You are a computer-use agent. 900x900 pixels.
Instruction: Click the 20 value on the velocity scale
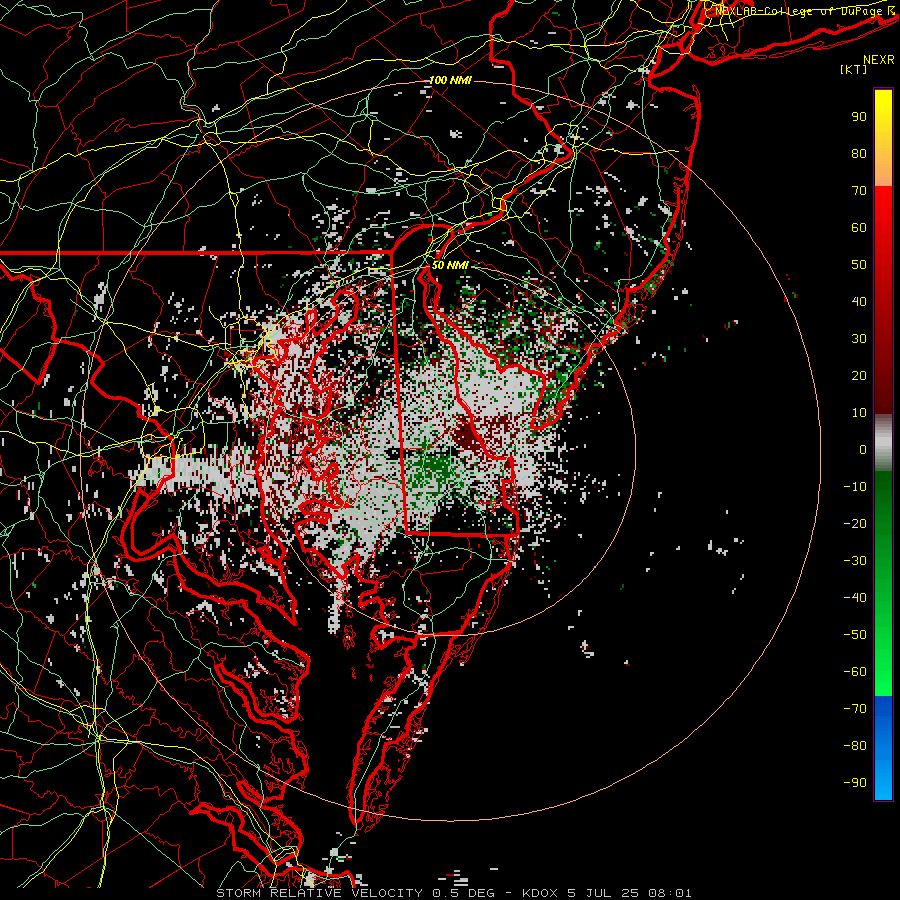(x=859, y=375)
